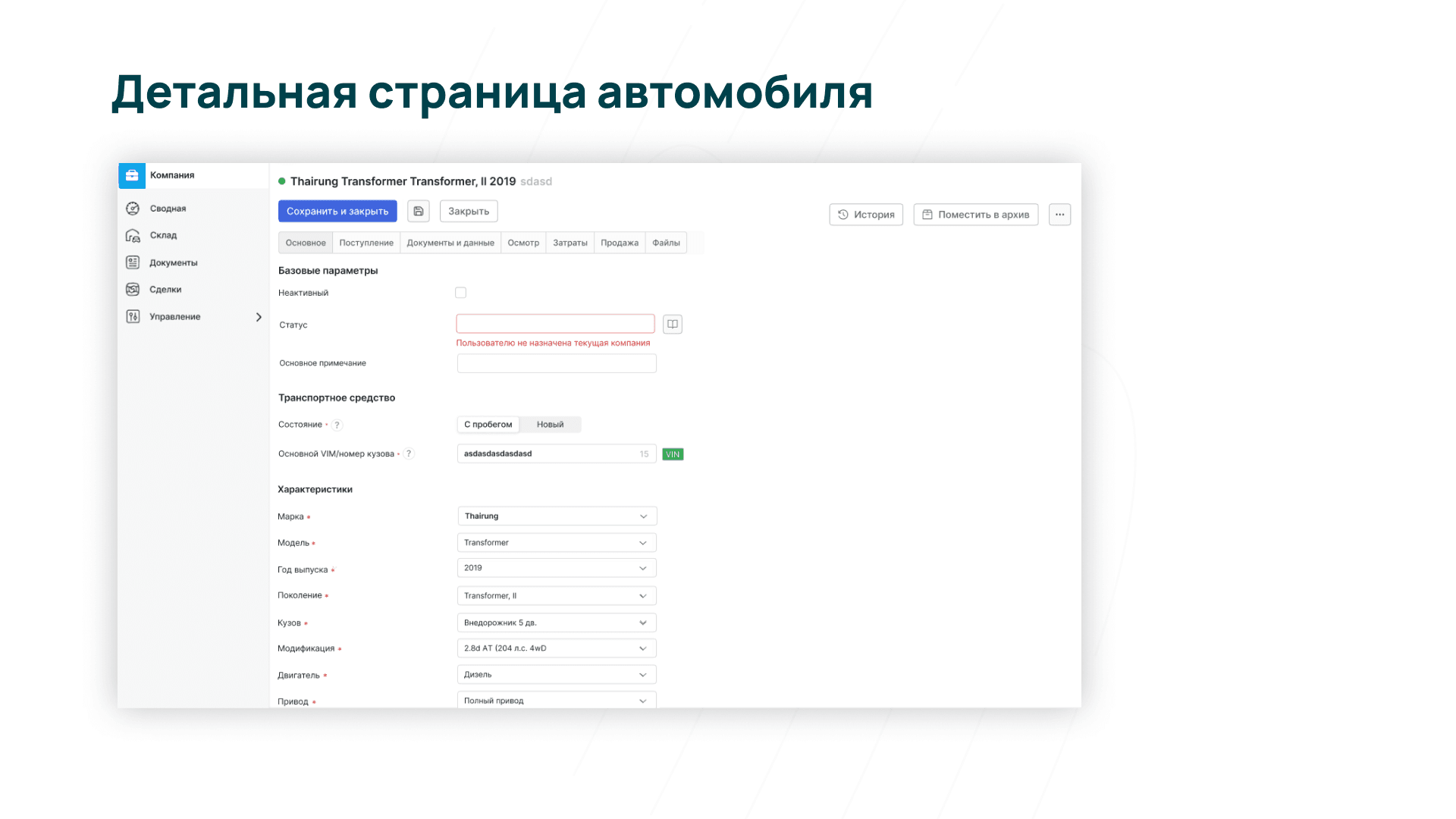Click the Компания briefcase icon
The height and width of the screenshot is (819, 1456).
click(x=132, y=175)
